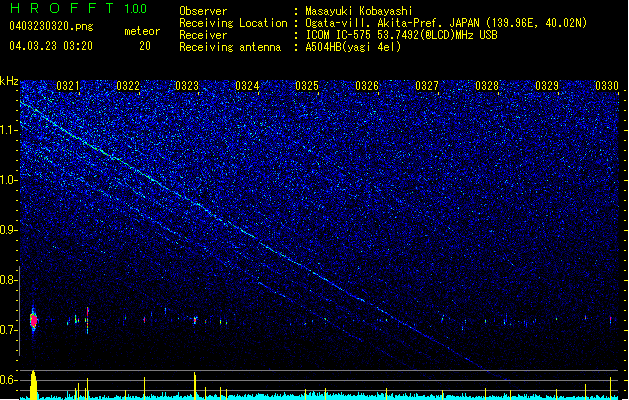Click the ICOM IC-575 receiver text
The width and height of the screenshot is (629, 400).
tap(401, 35)
